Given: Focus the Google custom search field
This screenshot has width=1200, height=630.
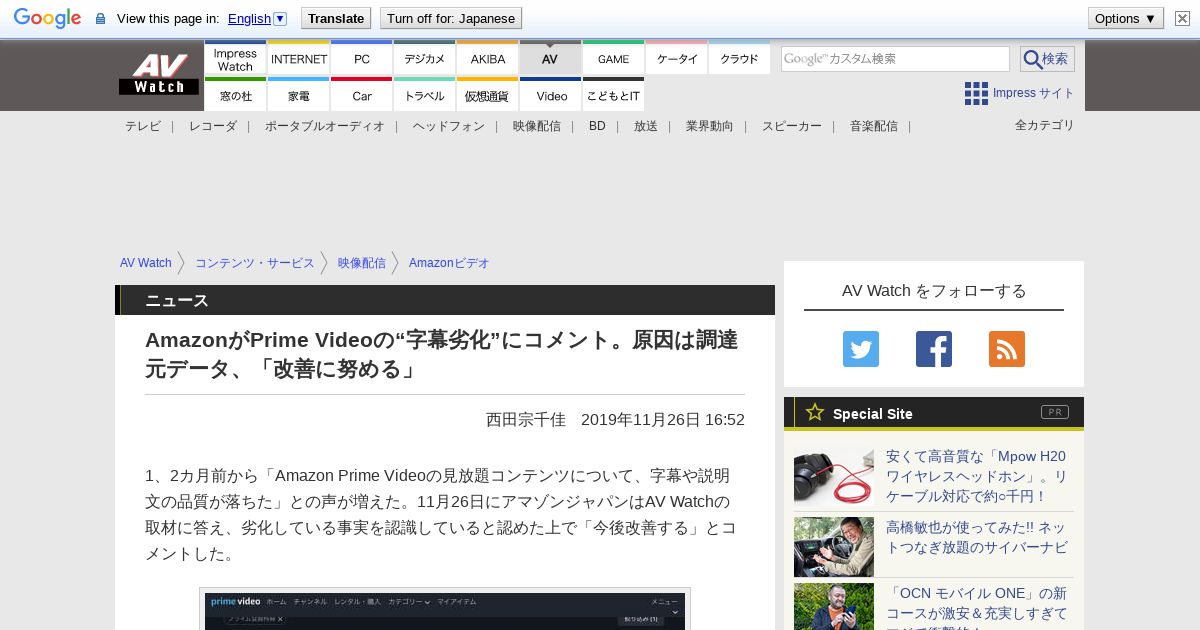Looking at the screenshot, I should (x=895, y=59).
